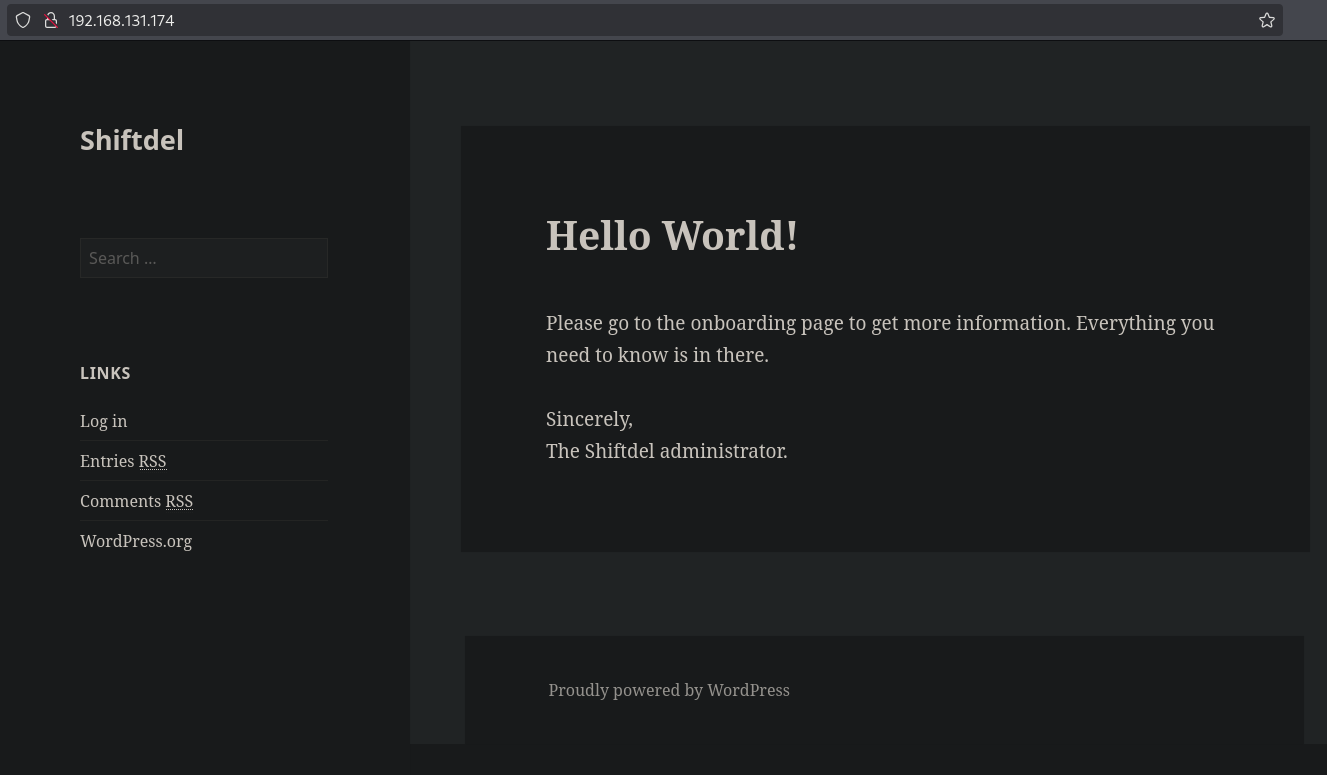
Task: Bookmark this page with the star icon
Action: [x=1266, y=20]
